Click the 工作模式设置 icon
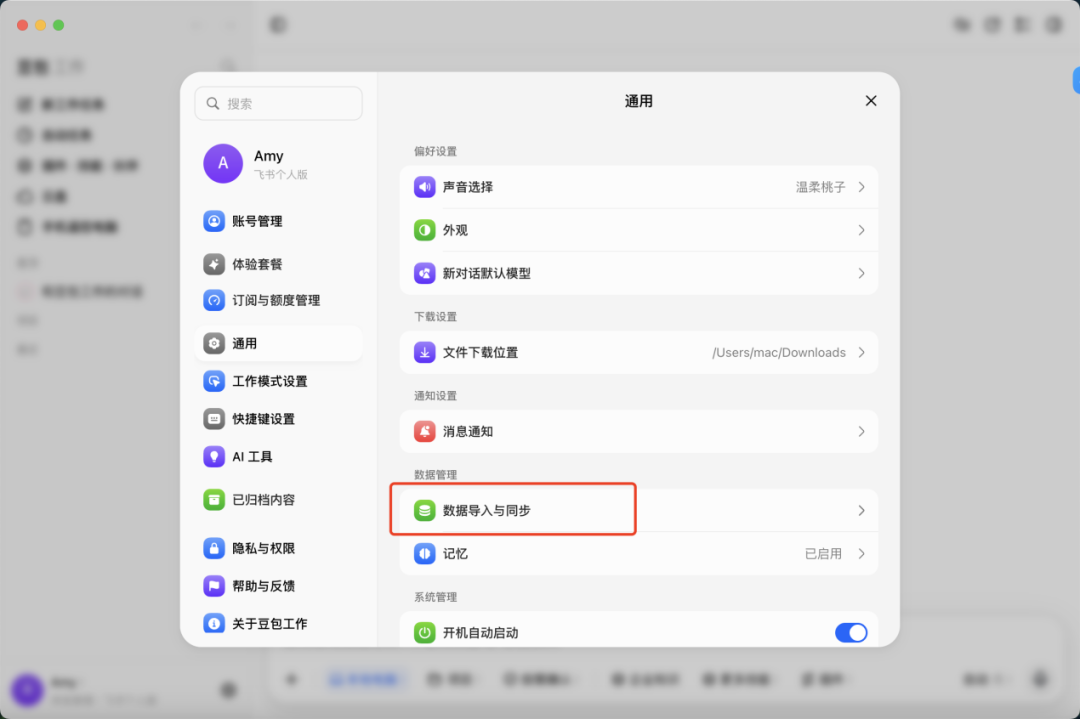 (214, 381)
